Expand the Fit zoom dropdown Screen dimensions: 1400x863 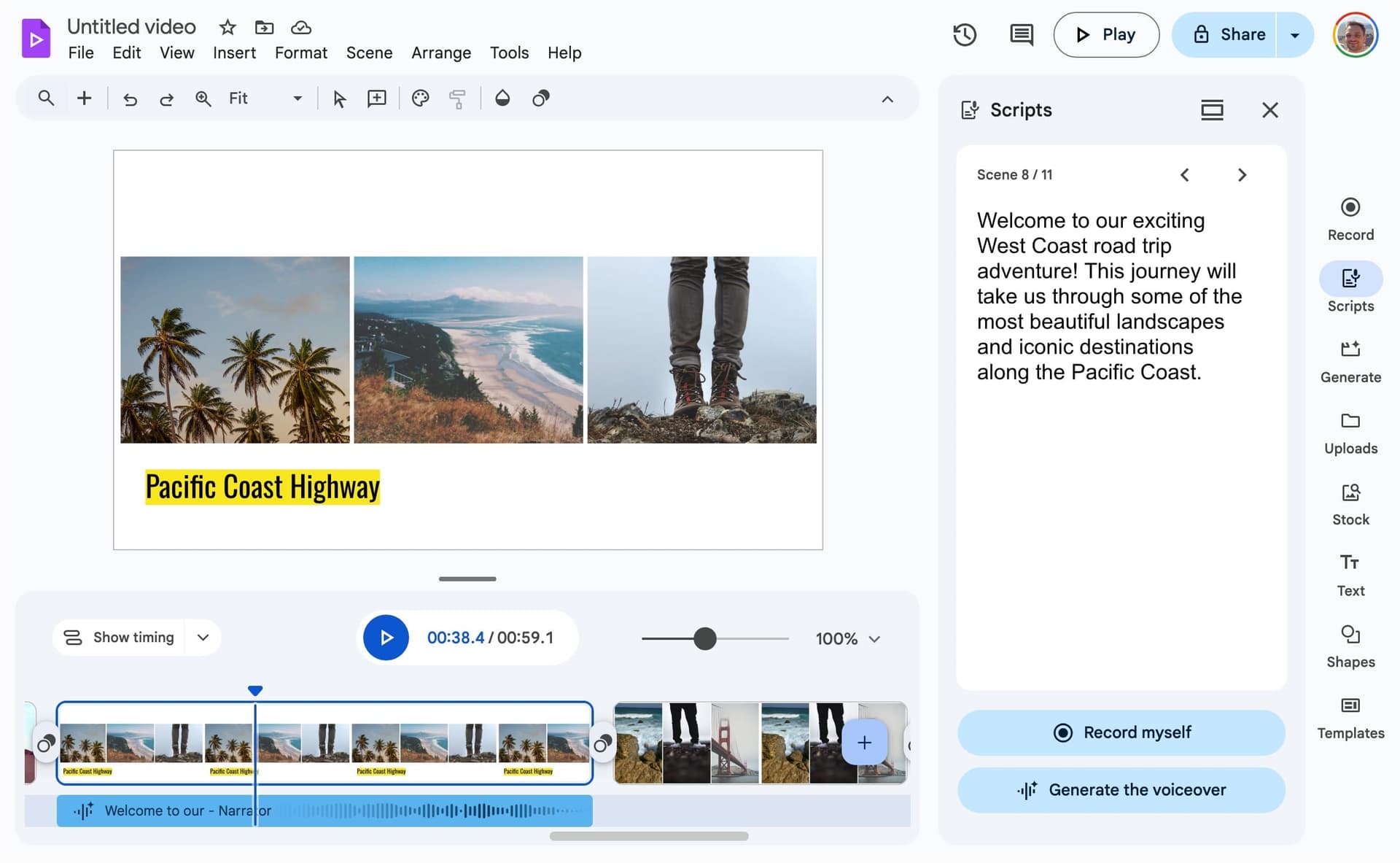coord(297,98)
